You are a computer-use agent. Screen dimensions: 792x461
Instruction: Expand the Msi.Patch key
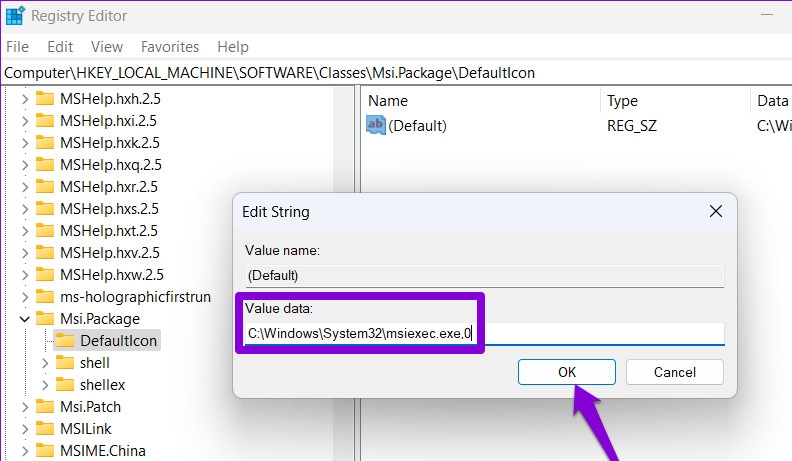tap(25, 407)
